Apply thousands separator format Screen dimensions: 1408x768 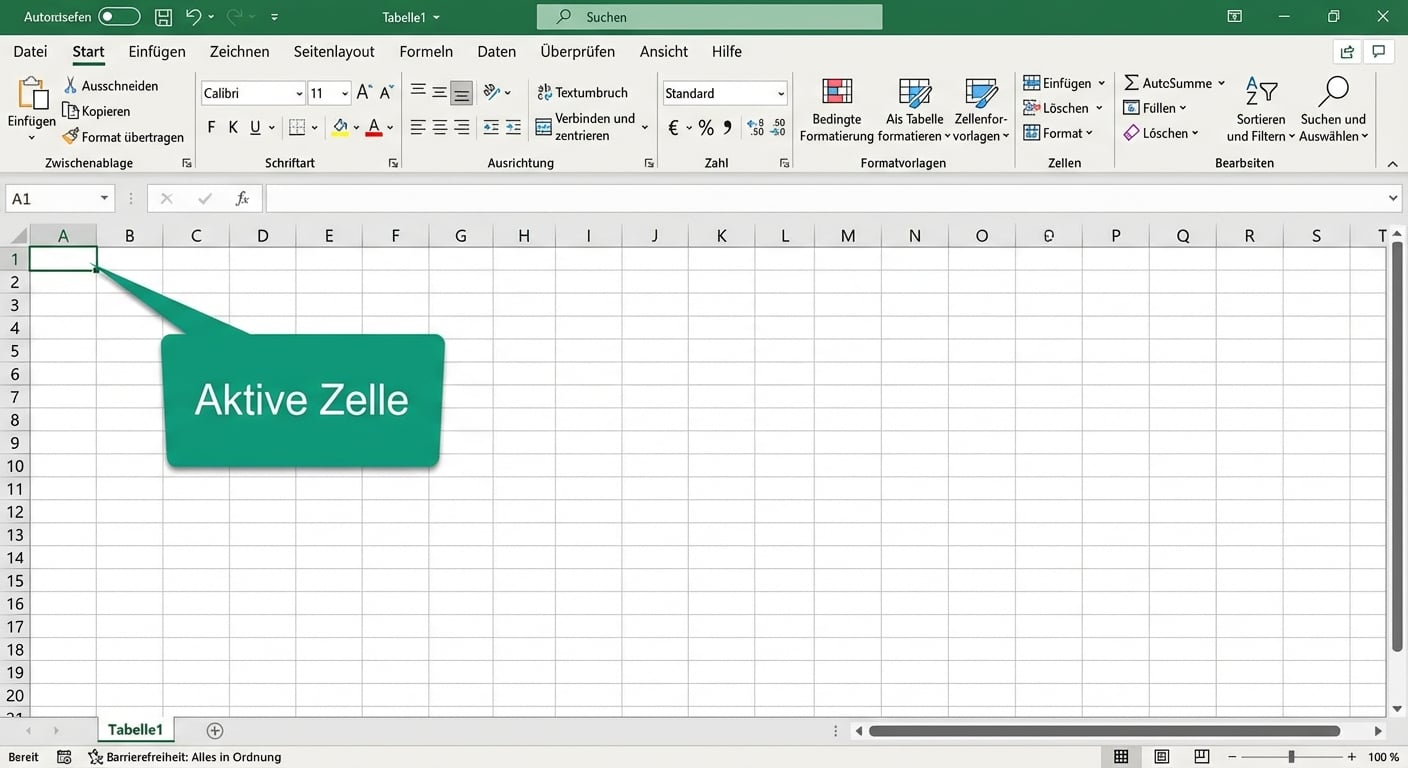point(728,127)
